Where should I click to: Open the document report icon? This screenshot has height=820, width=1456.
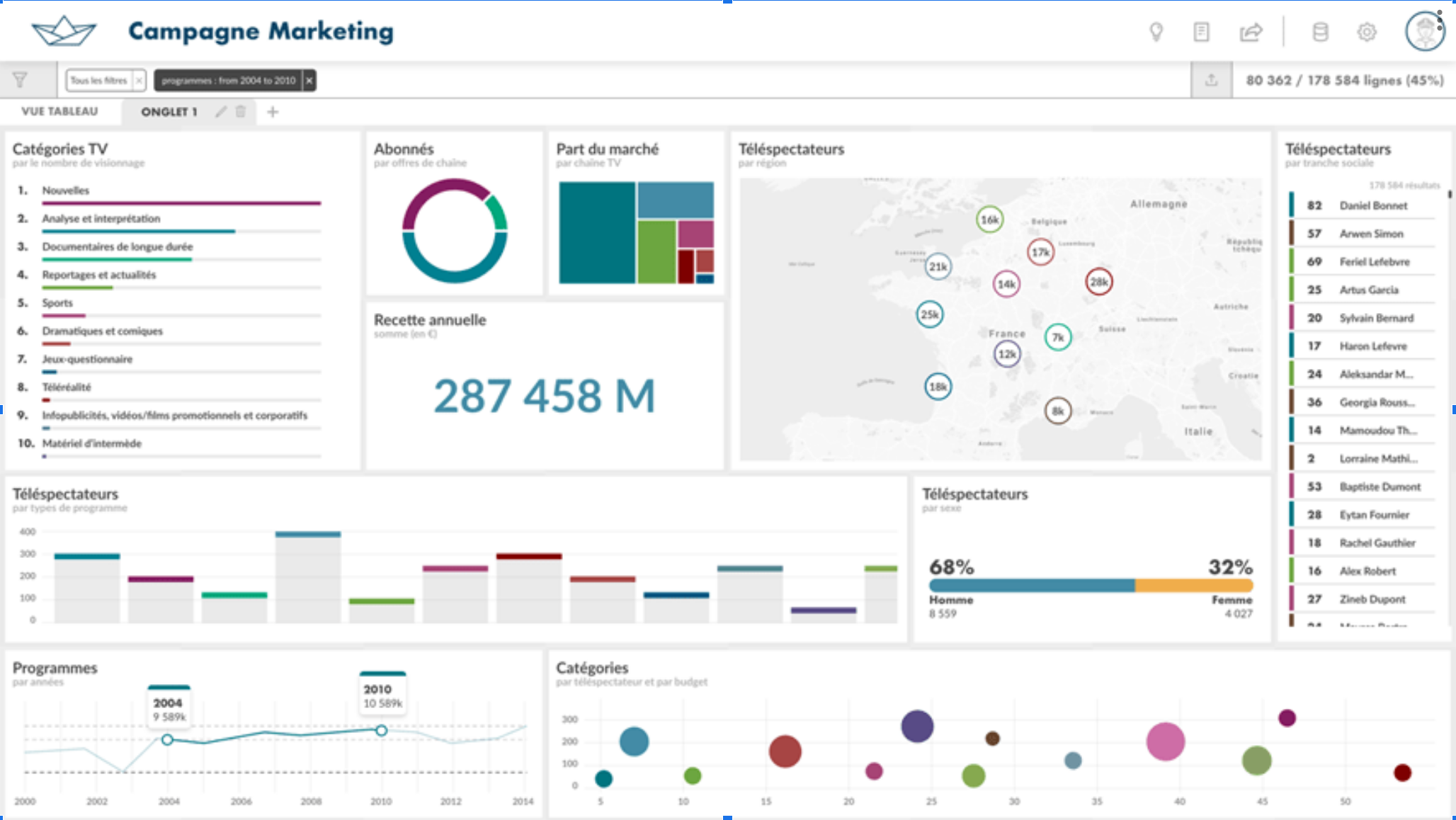pos(1201,32)
